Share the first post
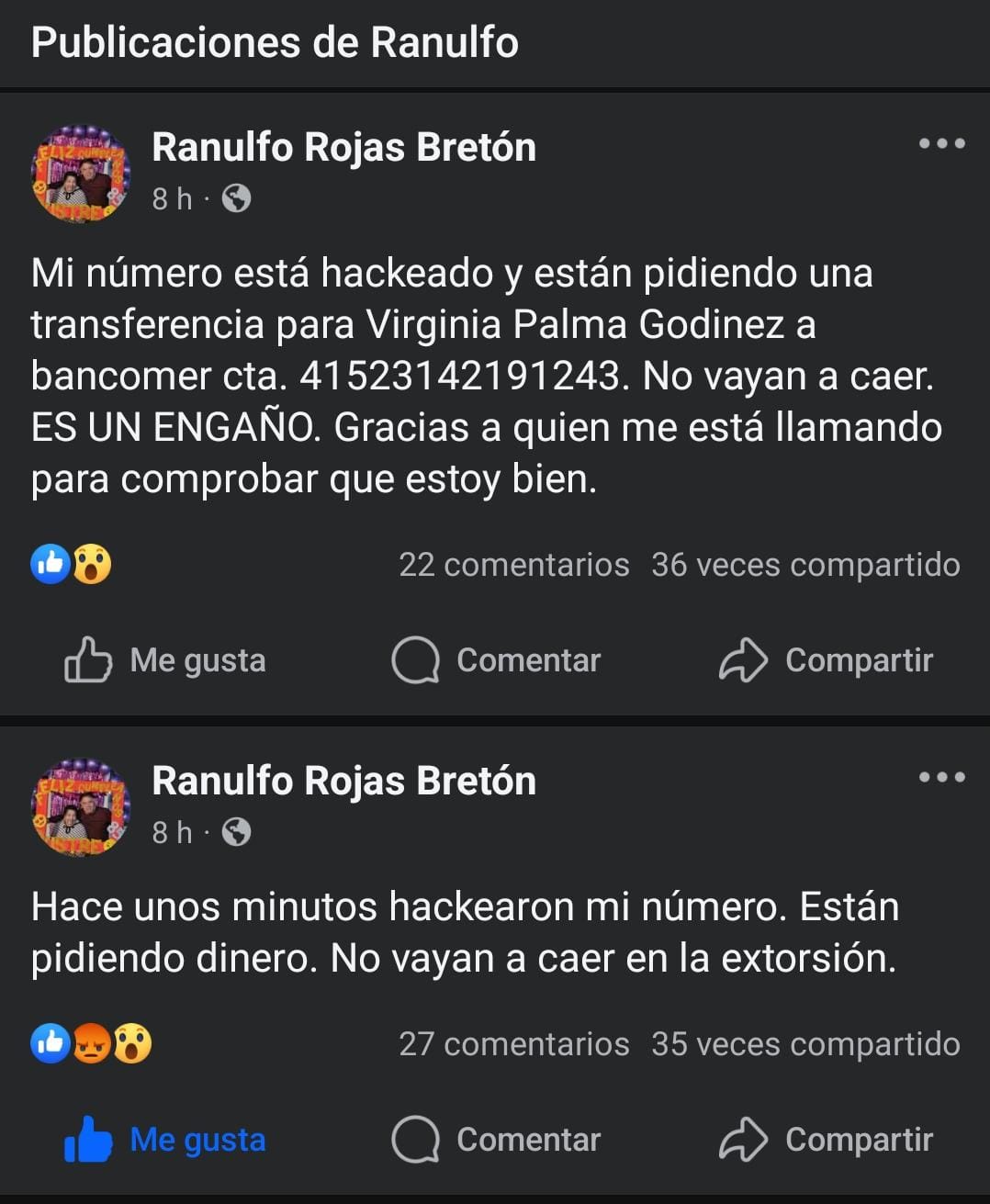Image resolution: width=990 pixels, height=1204 pixels. (x=826, y=660)
